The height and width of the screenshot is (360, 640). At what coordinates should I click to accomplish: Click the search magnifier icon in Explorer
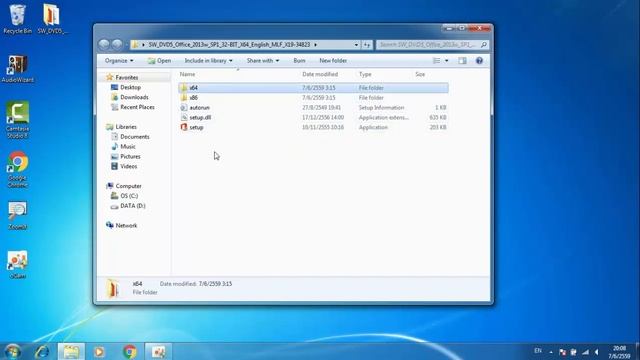(x=484, y=44)
